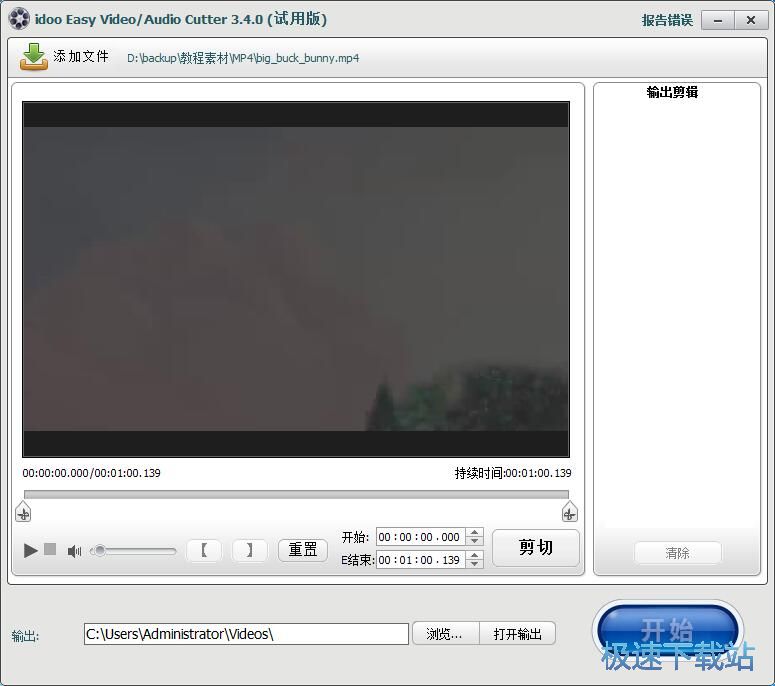Click the blue 开始 start button
This screenshot has width=775, height=686.
[x=667, y=631]
